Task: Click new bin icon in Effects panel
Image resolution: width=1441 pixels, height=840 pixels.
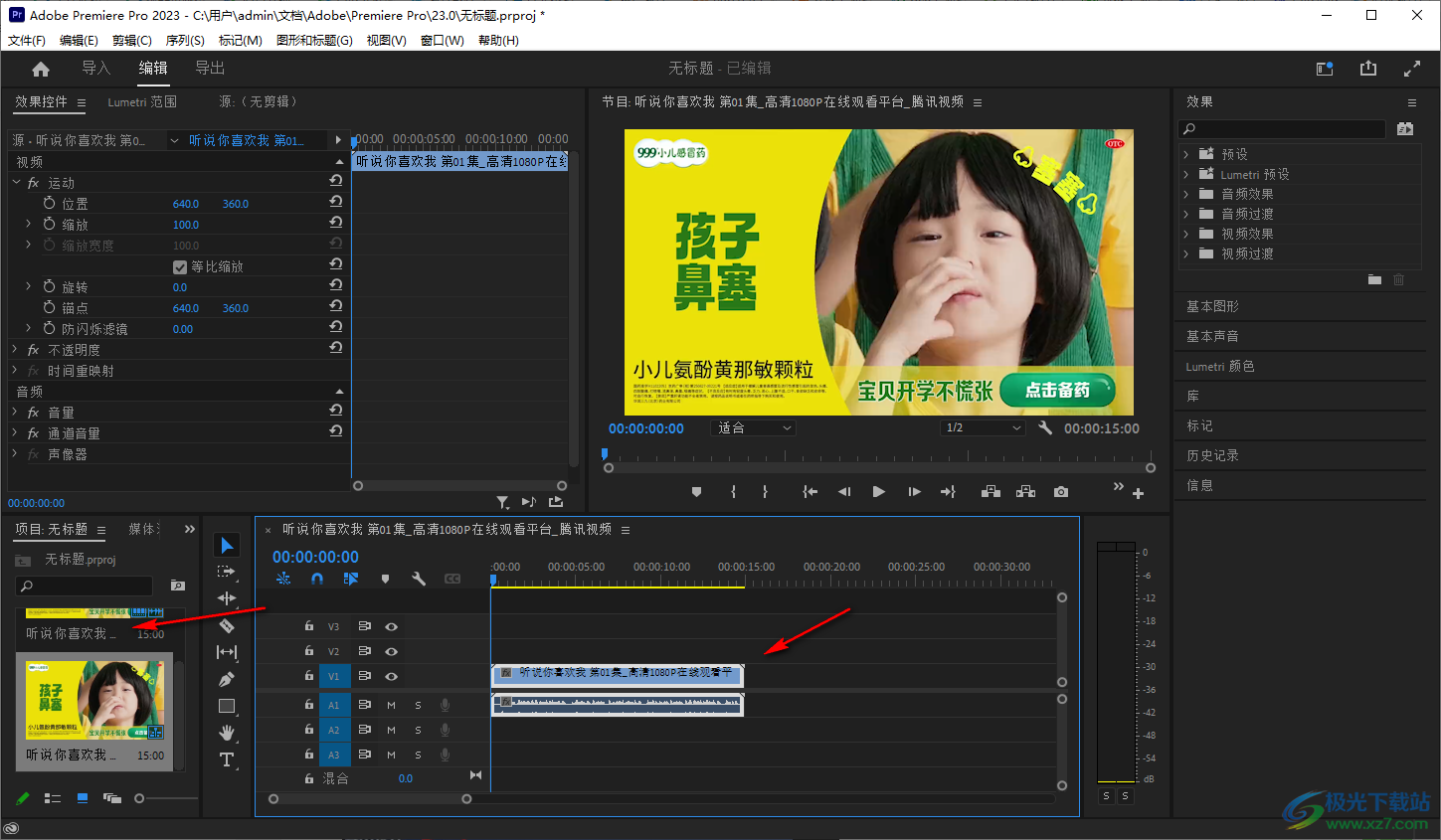Action: [1374, 280]
